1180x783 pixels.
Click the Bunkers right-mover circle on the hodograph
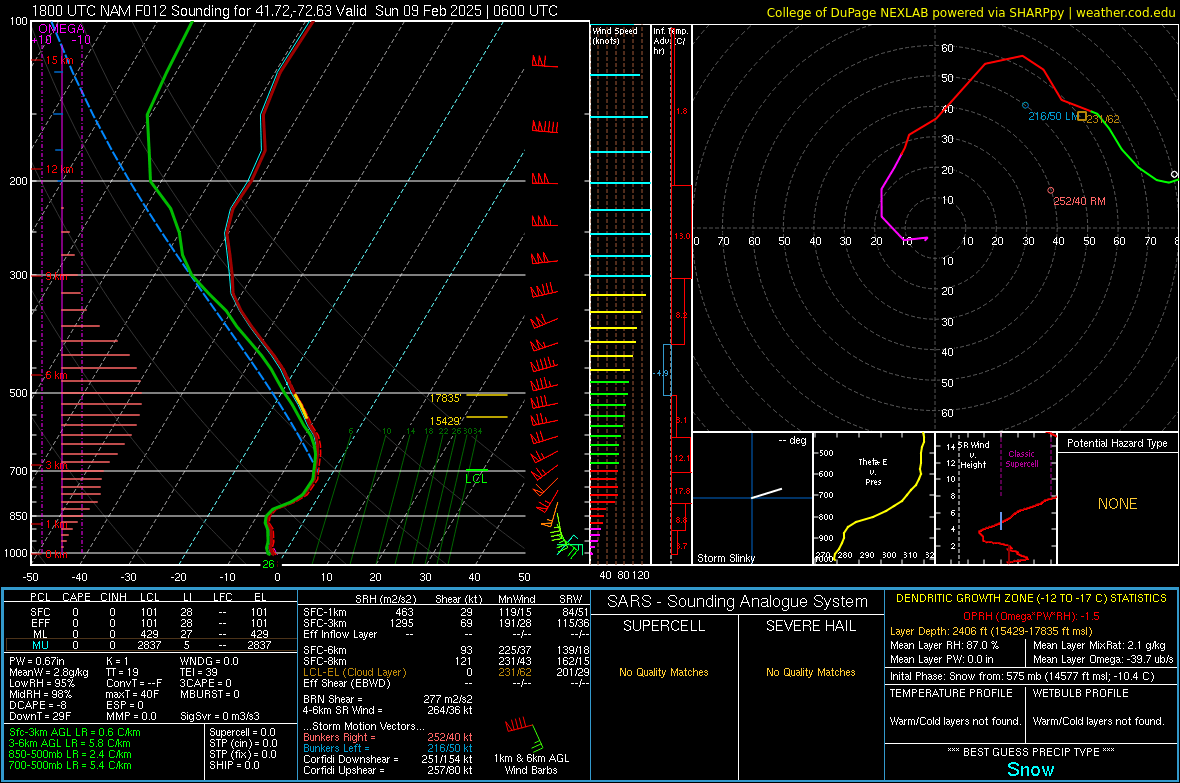point(1051,190)
